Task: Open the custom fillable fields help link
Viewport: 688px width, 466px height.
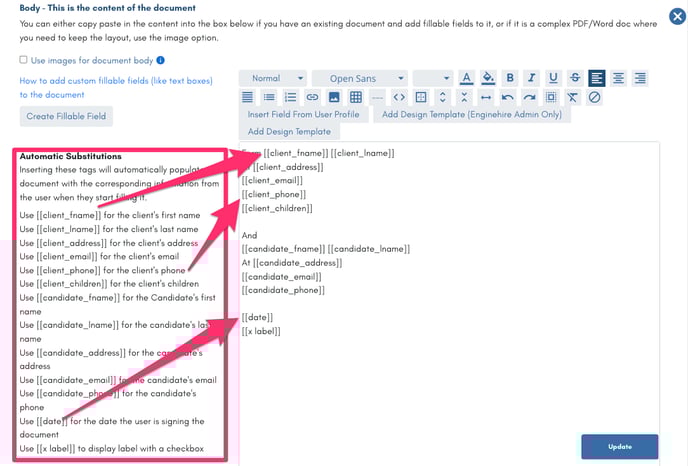Action: tap(116, 88)
